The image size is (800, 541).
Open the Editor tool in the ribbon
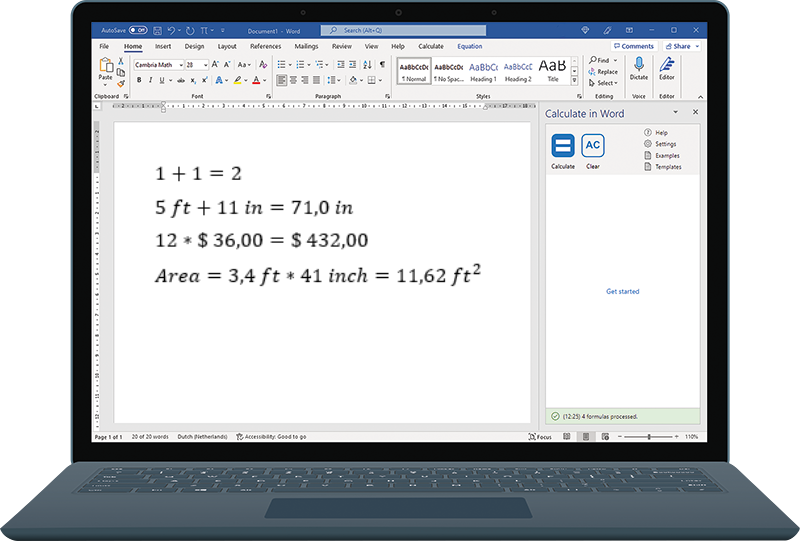coord(667,66)
